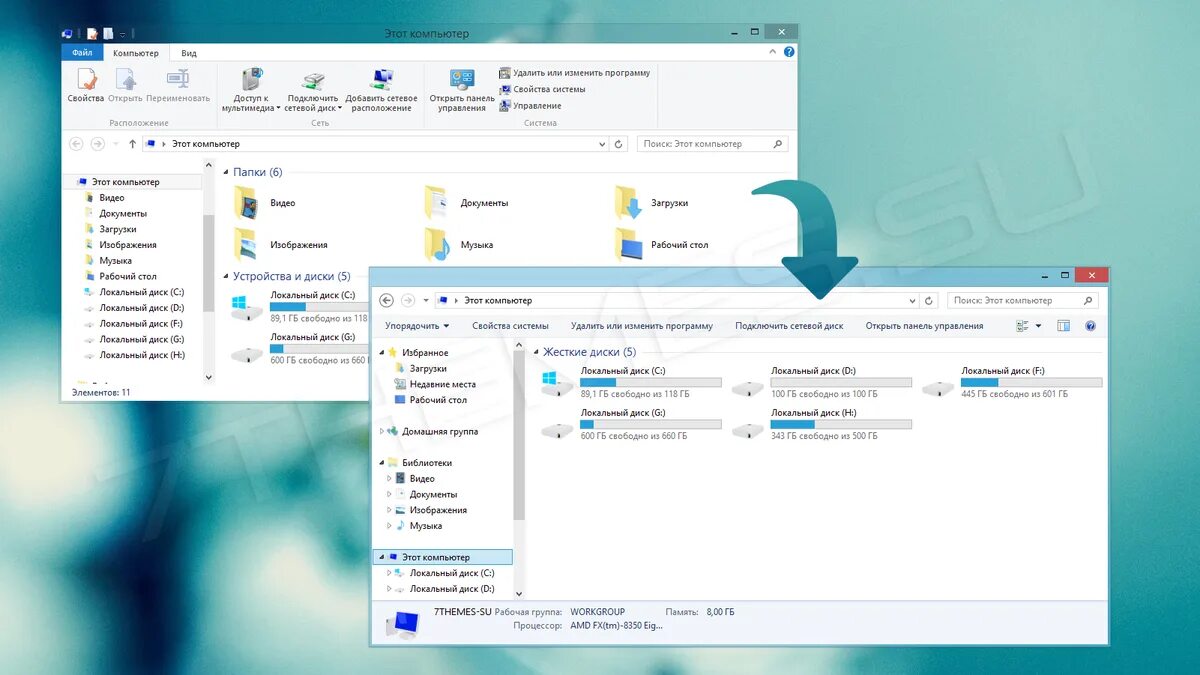Click the computer icon in details pane
1200x675 pixels.
pyautogui.click(x=402, y=623)
